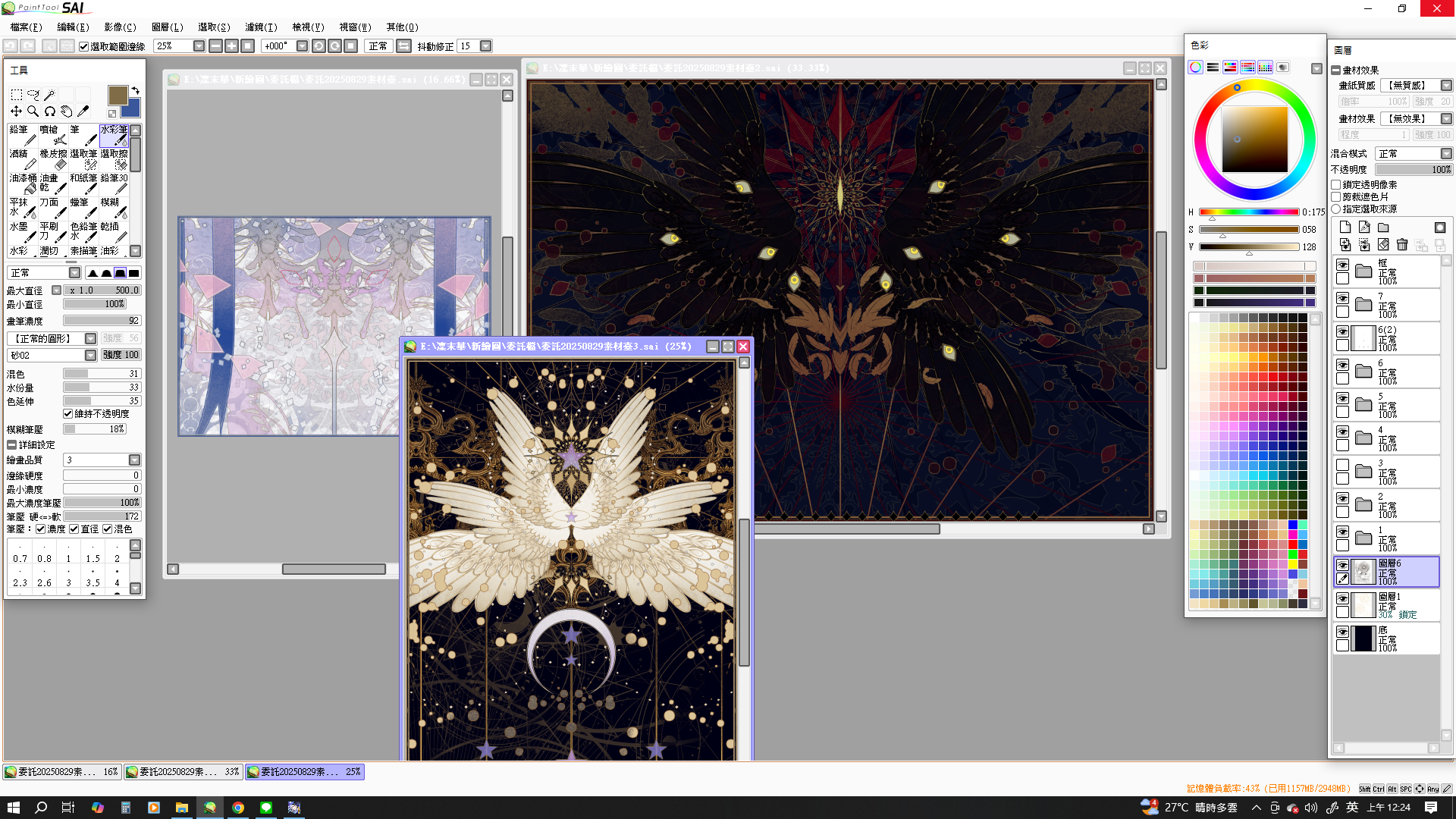1456x819 pixels.
Task: Zoom out canvas minus button in toolbar
Action: [215, 46]
